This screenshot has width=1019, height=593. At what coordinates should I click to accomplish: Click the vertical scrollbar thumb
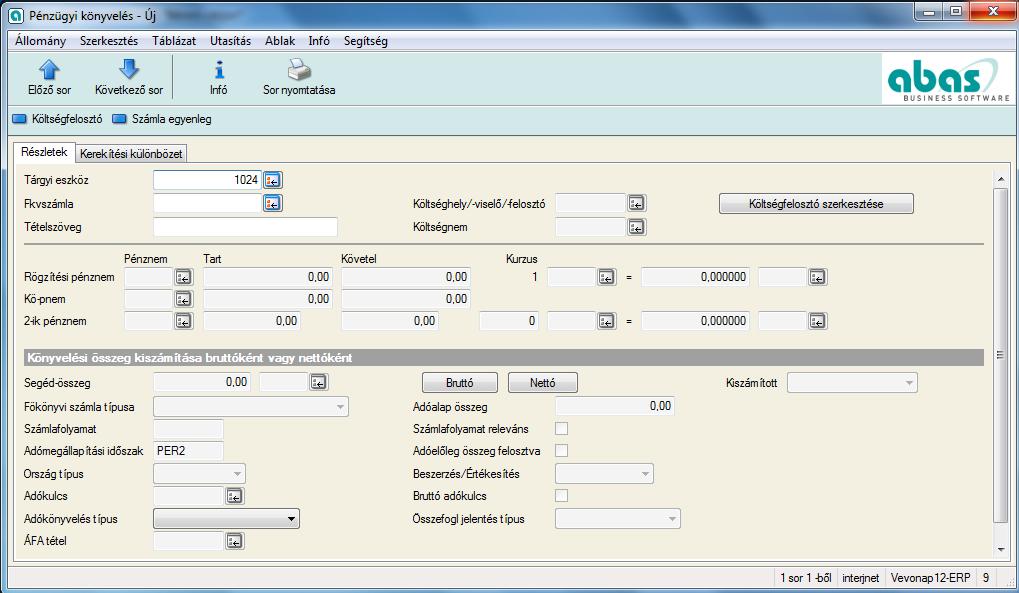(x=1000, y=354)
